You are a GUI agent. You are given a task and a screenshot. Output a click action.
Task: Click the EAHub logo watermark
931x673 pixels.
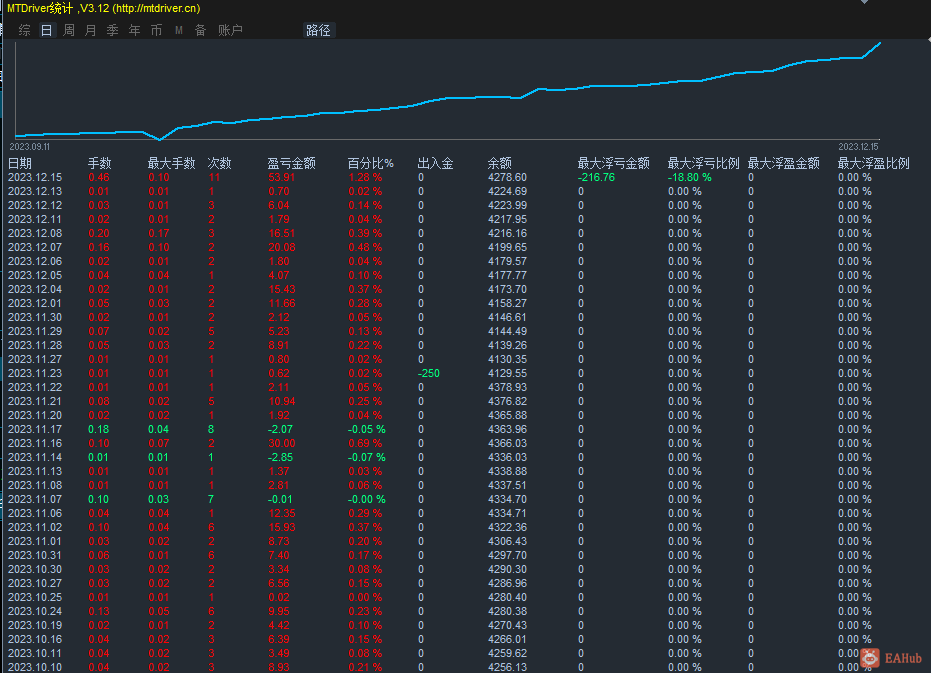pyautogui.click(x=882, y=657)
